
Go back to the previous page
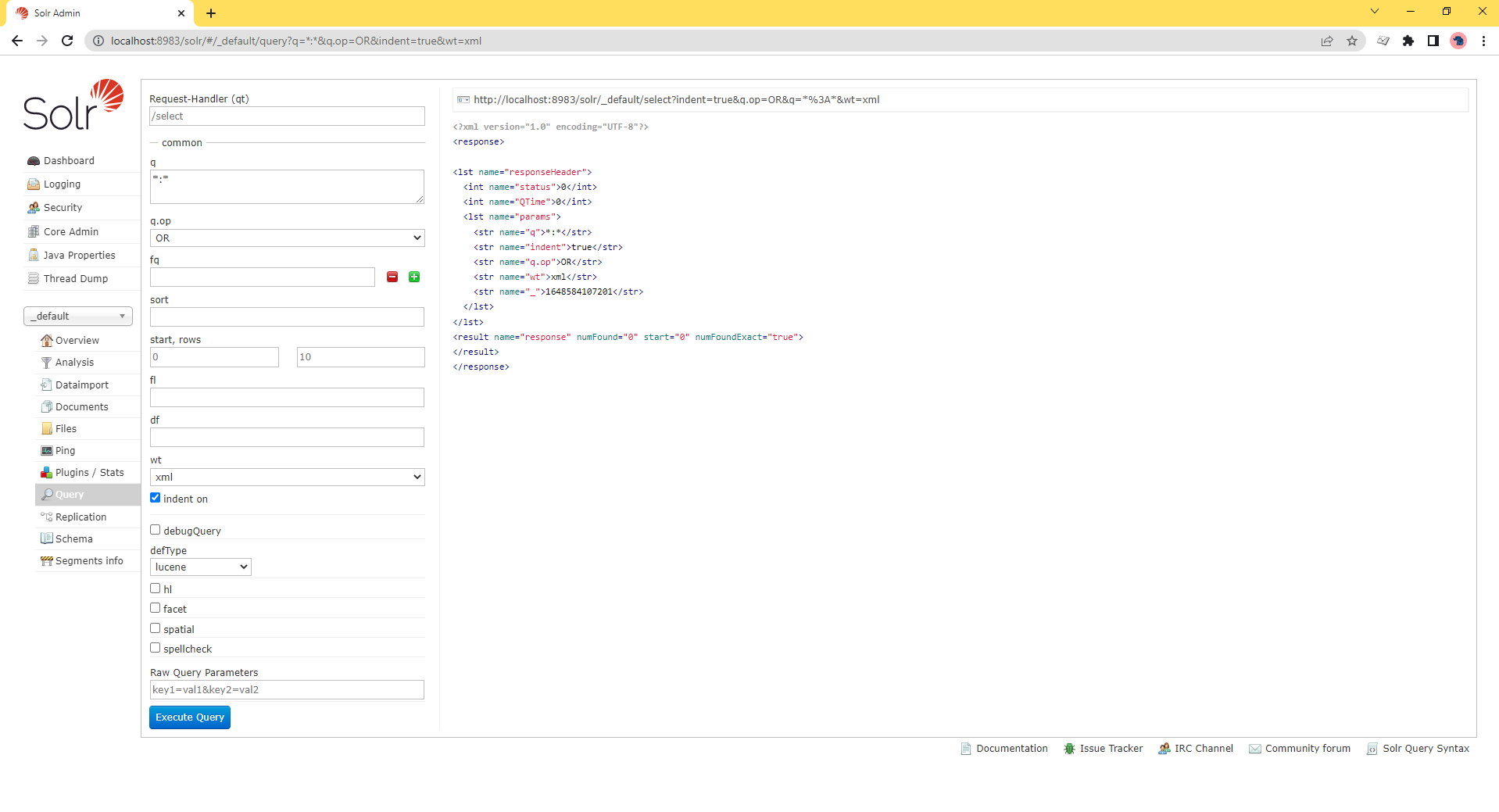(17, 41)
